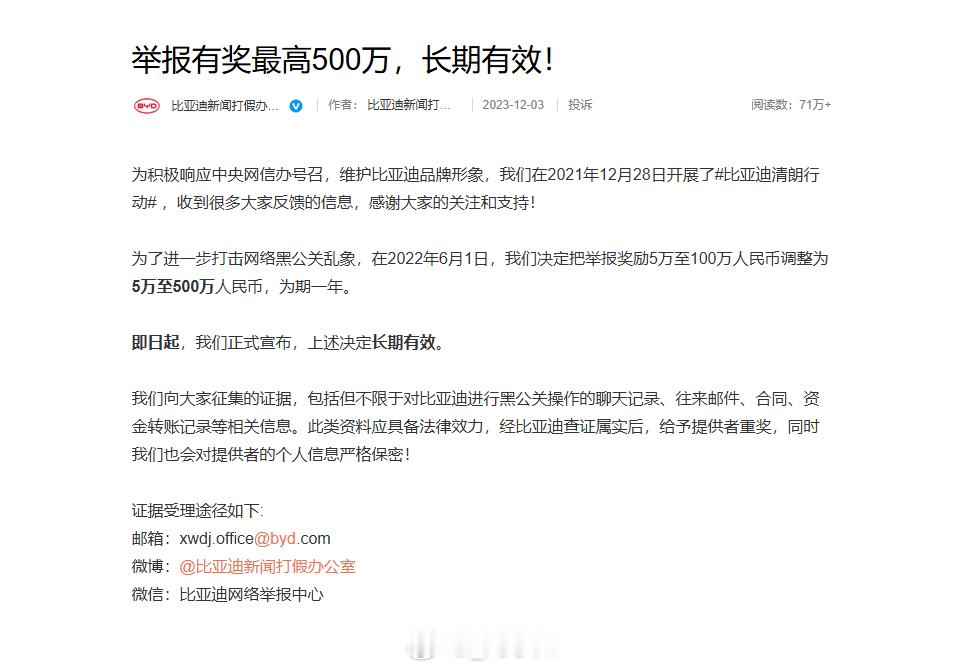Screen dimensions: 968x670
Task: Click the faded pagination dots at the bottom
Action: [483, 648]
